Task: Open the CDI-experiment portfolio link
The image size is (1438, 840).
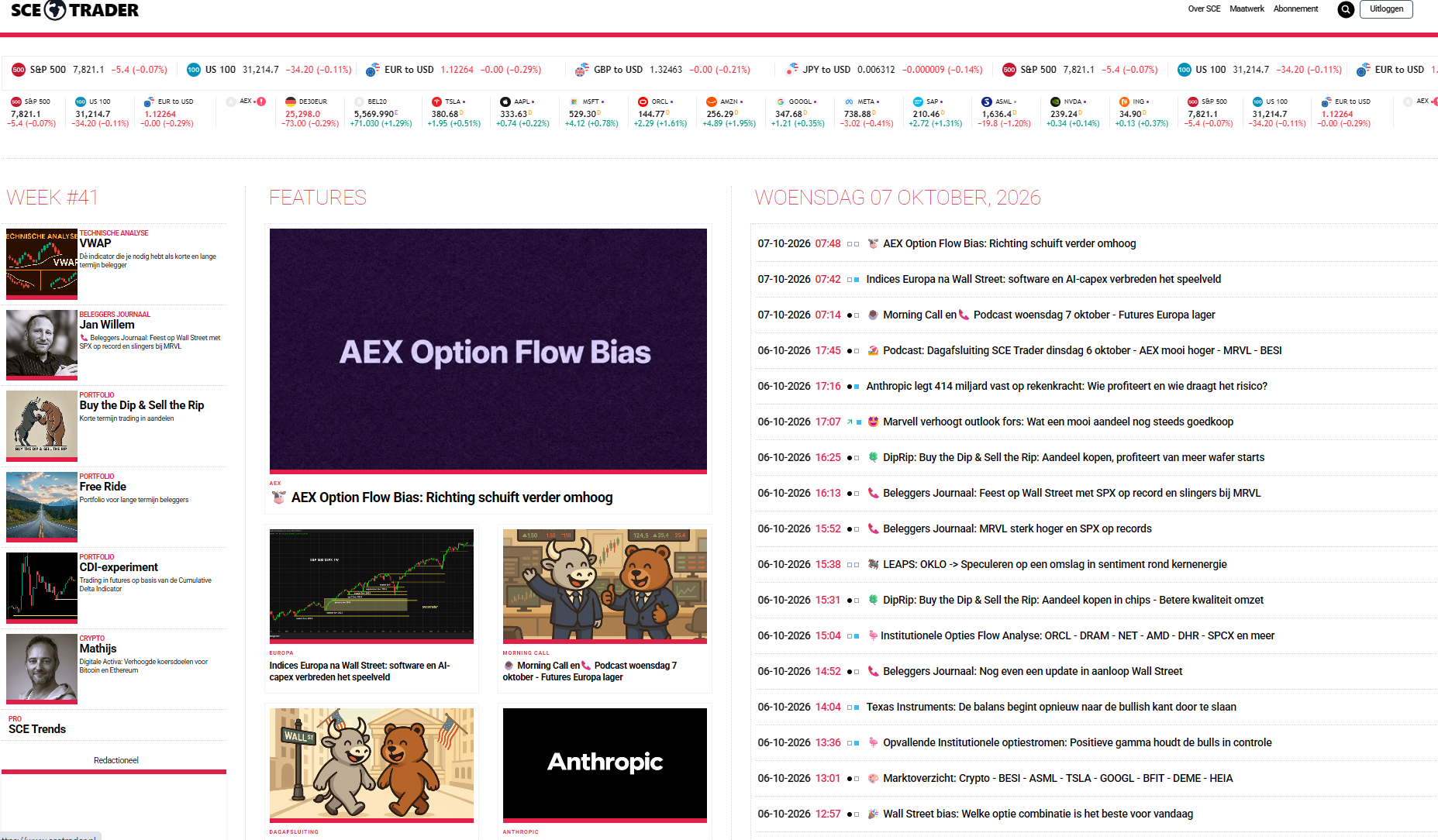Action: pyautogui.click(x=119, y=567)
